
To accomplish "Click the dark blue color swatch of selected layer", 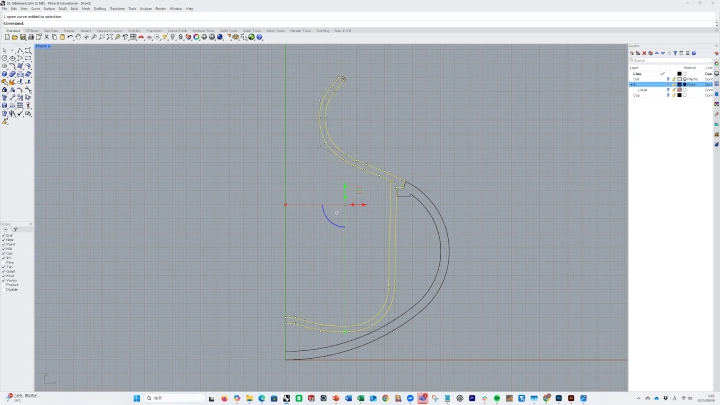I will 680,84.
